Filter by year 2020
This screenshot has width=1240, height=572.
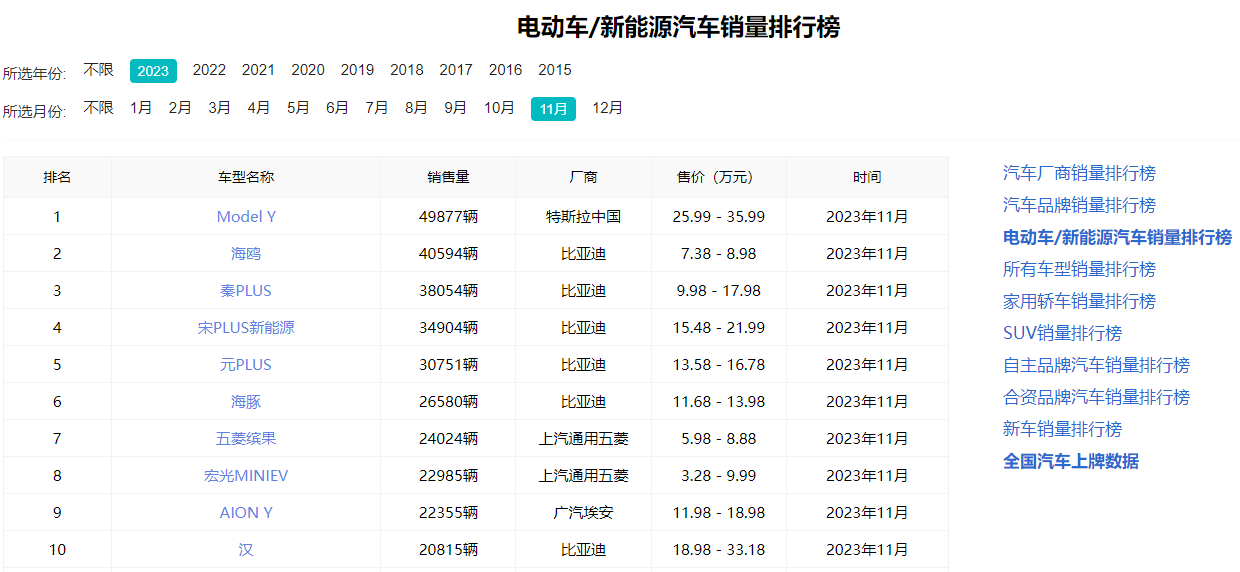point(308,70)
